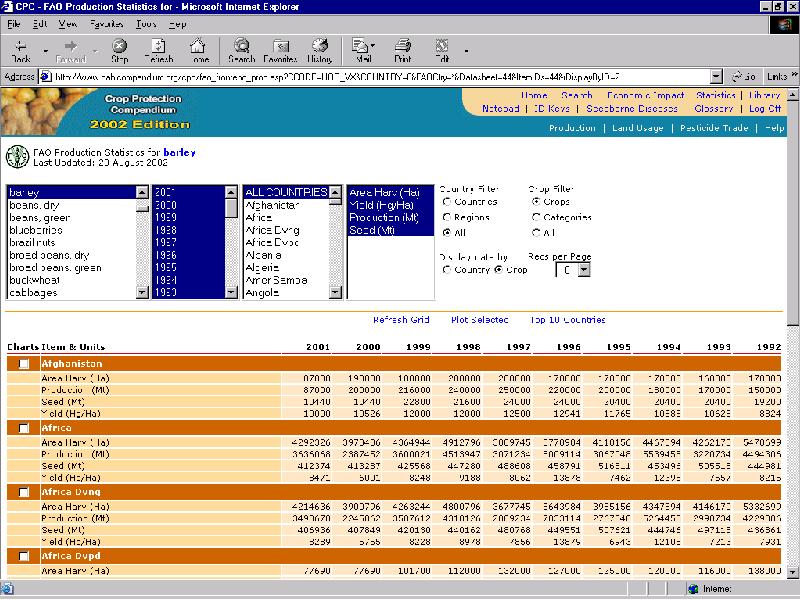This screenshot has width=800, height=600.
Task: Click the Top 10 Countries link
Action: click(x=567, y=320)
